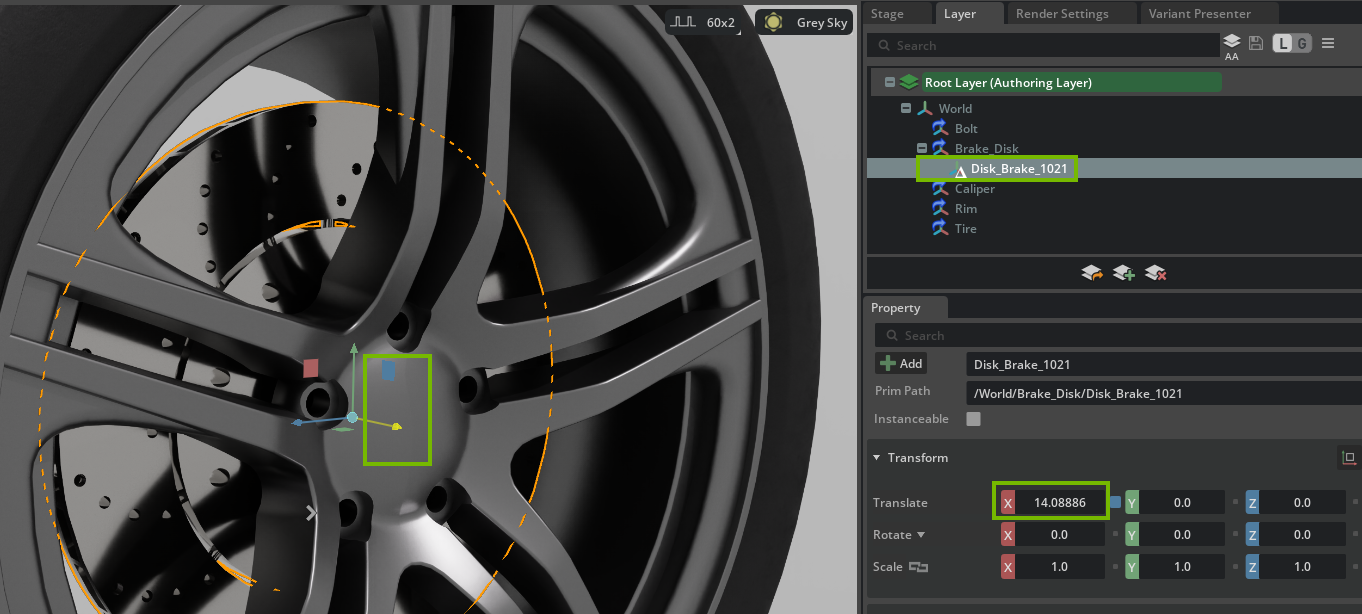Click the red plane handle of gizmo

coord(311,368)
